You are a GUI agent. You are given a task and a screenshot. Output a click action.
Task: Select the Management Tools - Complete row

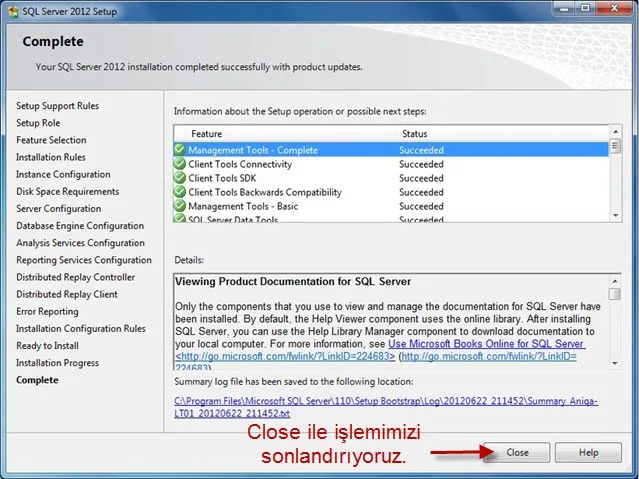point(391,150)
